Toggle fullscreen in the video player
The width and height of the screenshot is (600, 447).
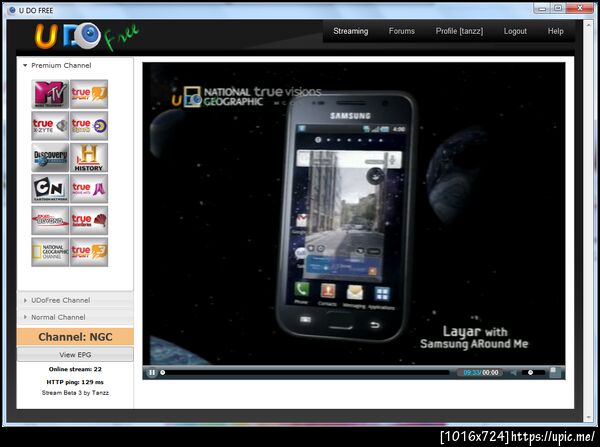point(553,372)
